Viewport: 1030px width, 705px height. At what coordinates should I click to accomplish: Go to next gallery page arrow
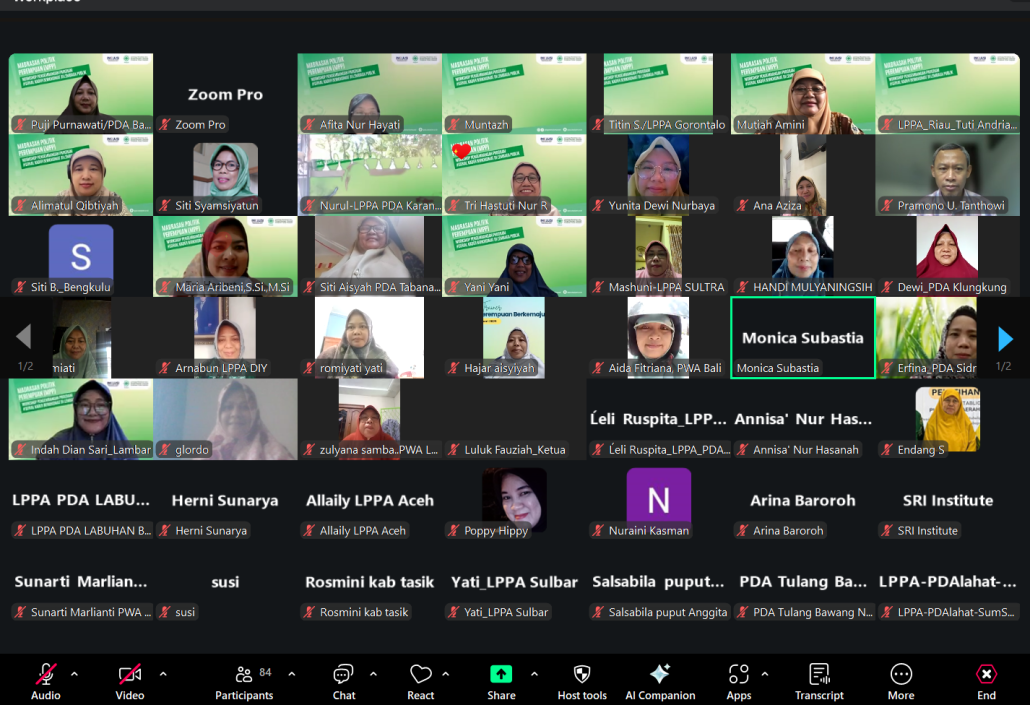point(1005,339)
